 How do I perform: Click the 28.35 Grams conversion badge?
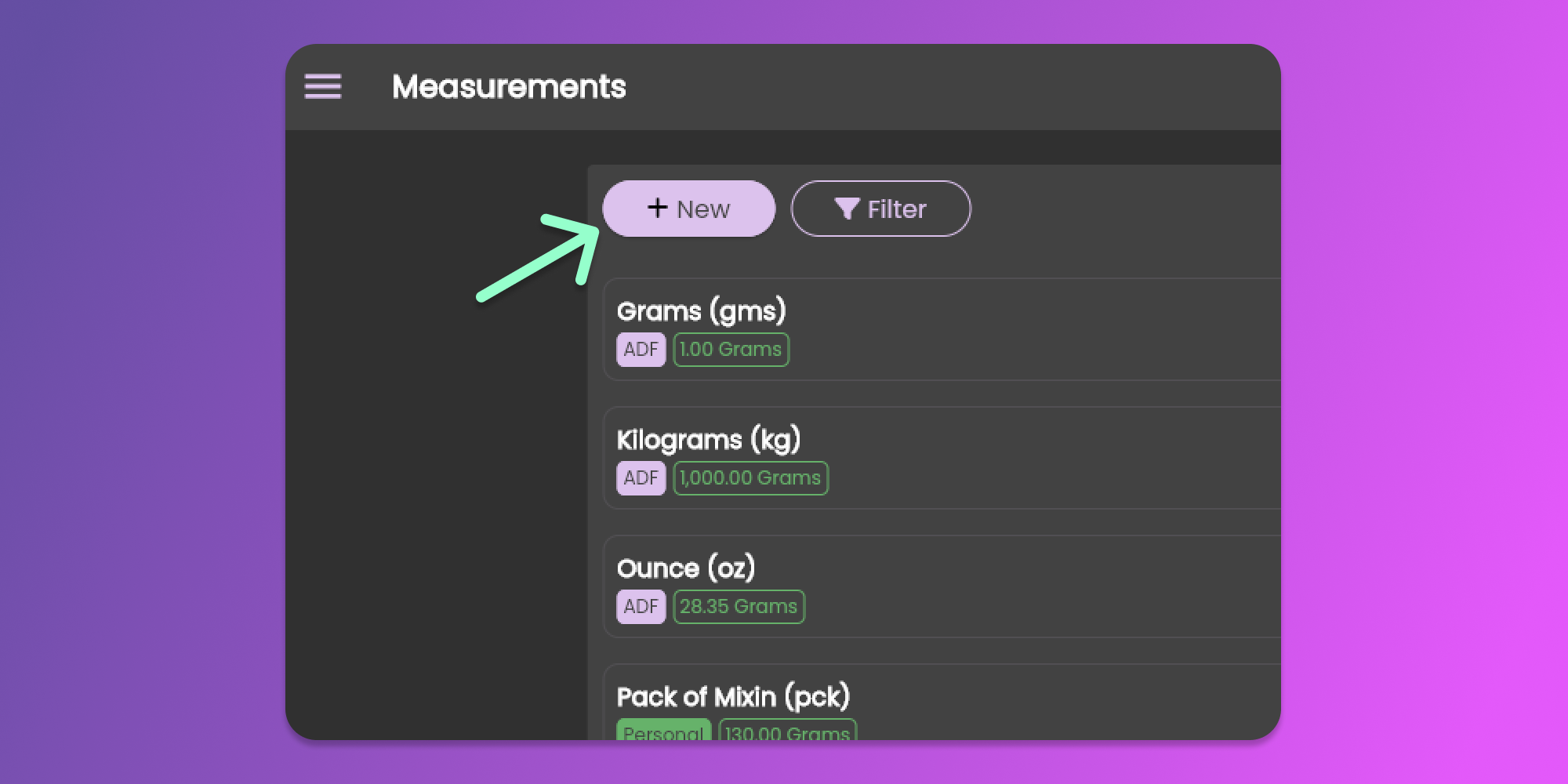point(739,607)
